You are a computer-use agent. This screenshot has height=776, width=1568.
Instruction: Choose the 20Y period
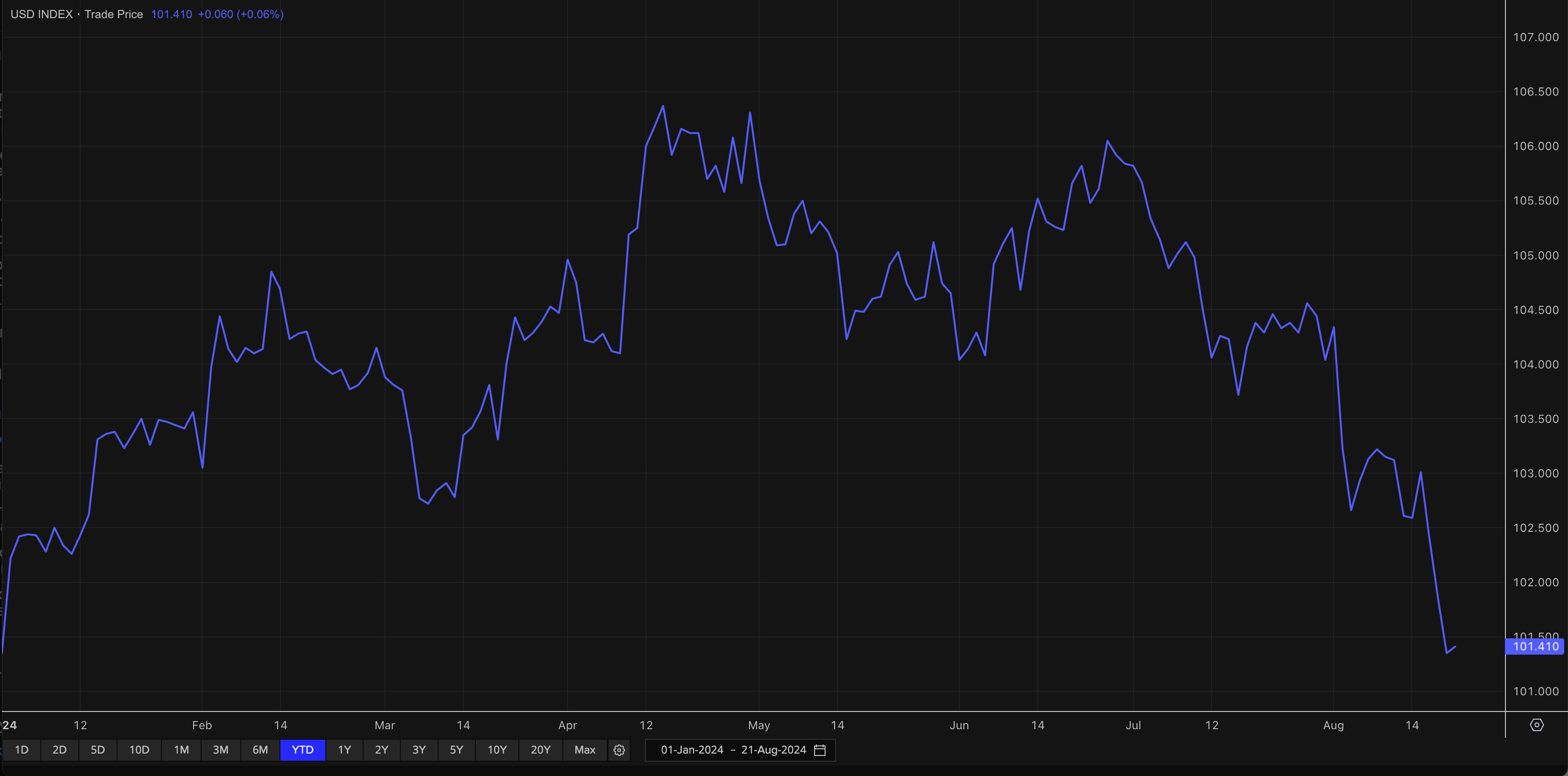tap(541, 750)
